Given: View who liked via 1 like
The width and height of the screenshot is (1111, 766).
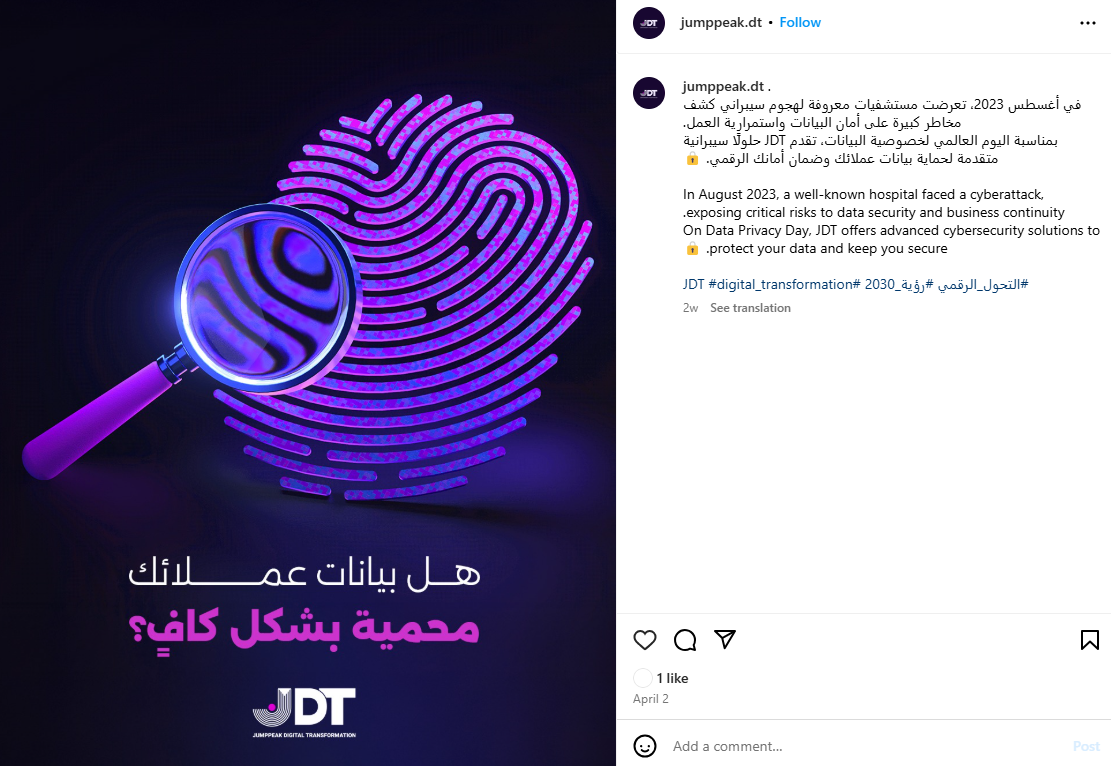Looking at the screenshot, I should [x=672, y=678].
